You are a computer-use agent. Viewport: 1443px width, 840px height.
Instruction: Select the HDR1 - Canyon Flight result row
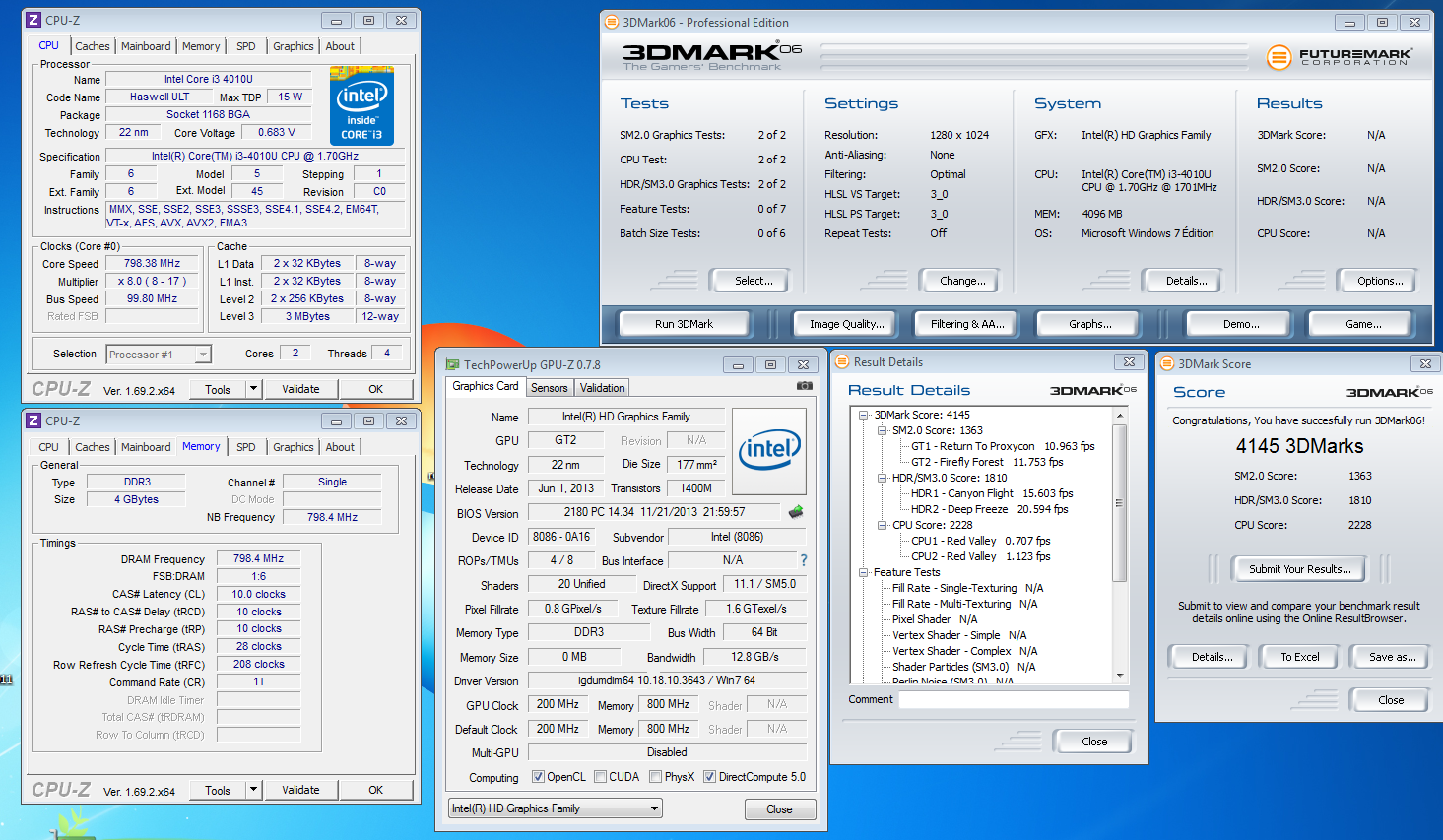[x=992, y=493]
